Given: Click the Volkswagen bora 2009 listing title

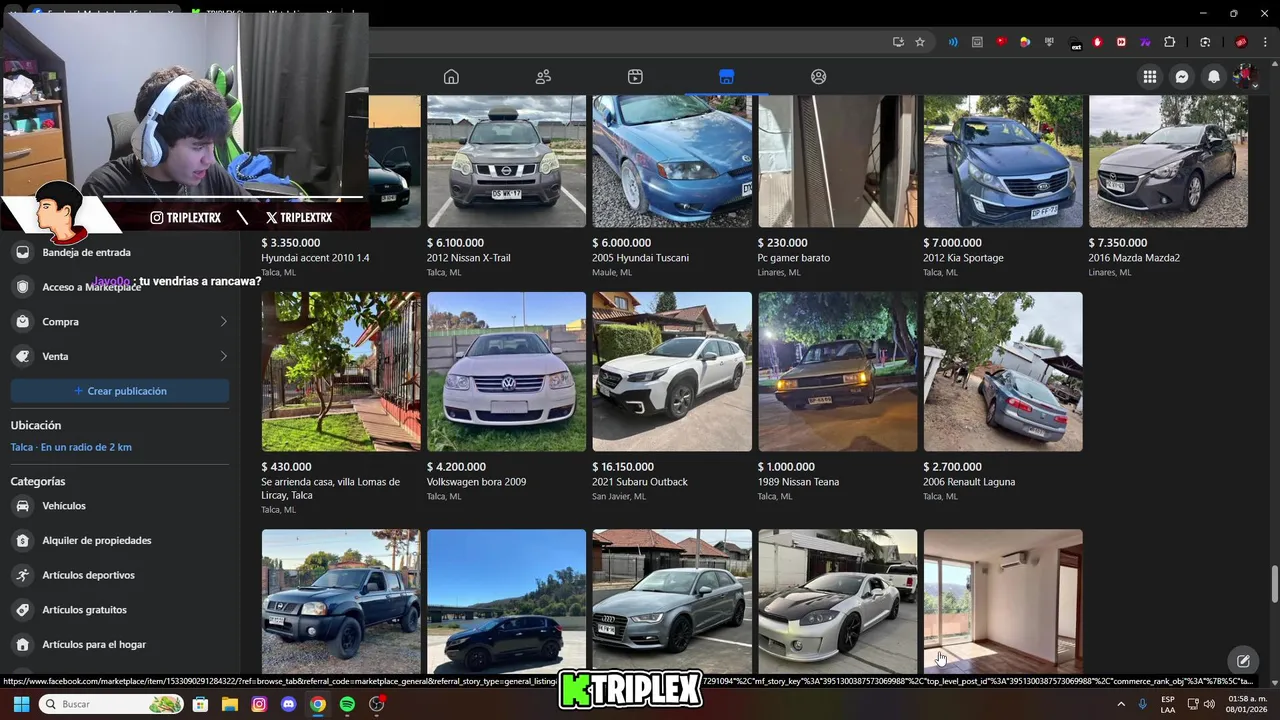Looking at the screenshot, I should [x=476, y=482].
